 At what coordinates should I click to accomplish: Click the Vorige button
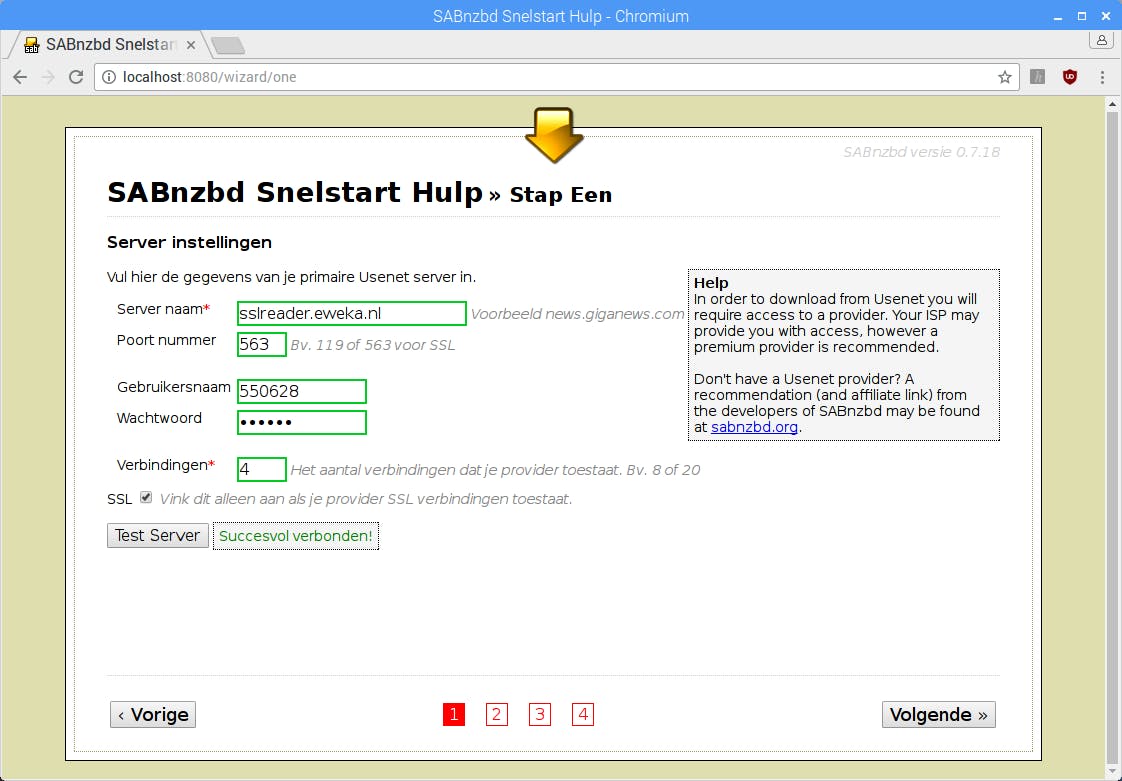[x=152, y=714]
